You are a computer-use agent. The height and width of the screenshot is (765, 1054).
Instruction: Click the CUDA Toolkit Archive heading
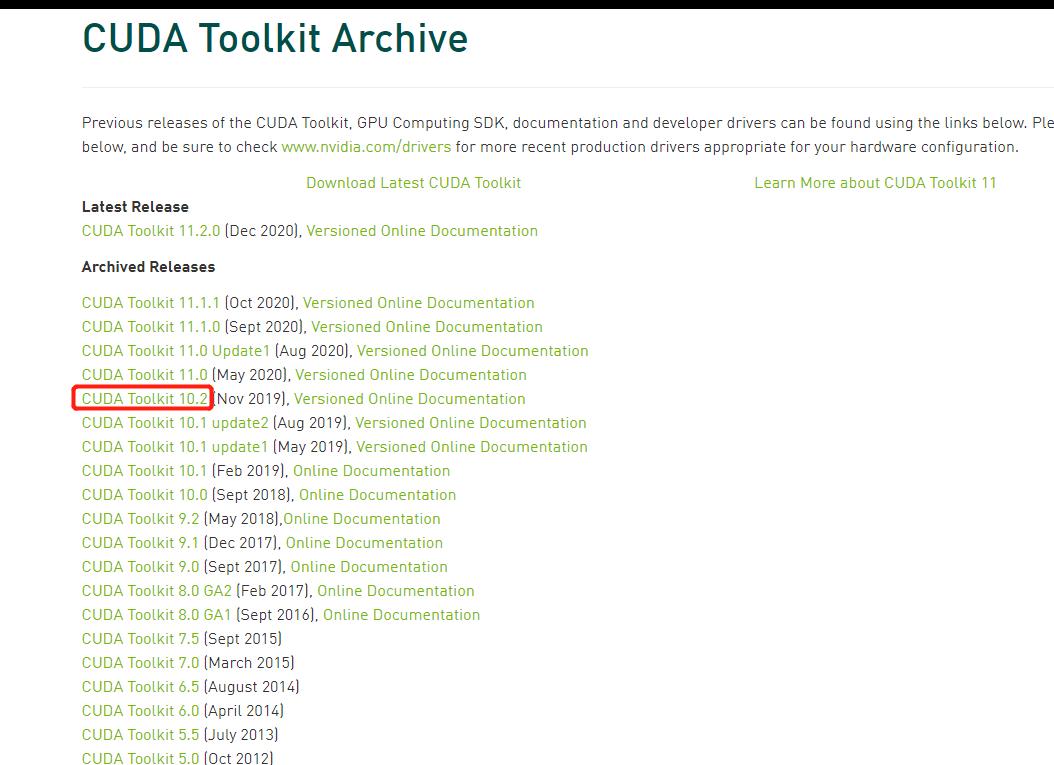275,38
